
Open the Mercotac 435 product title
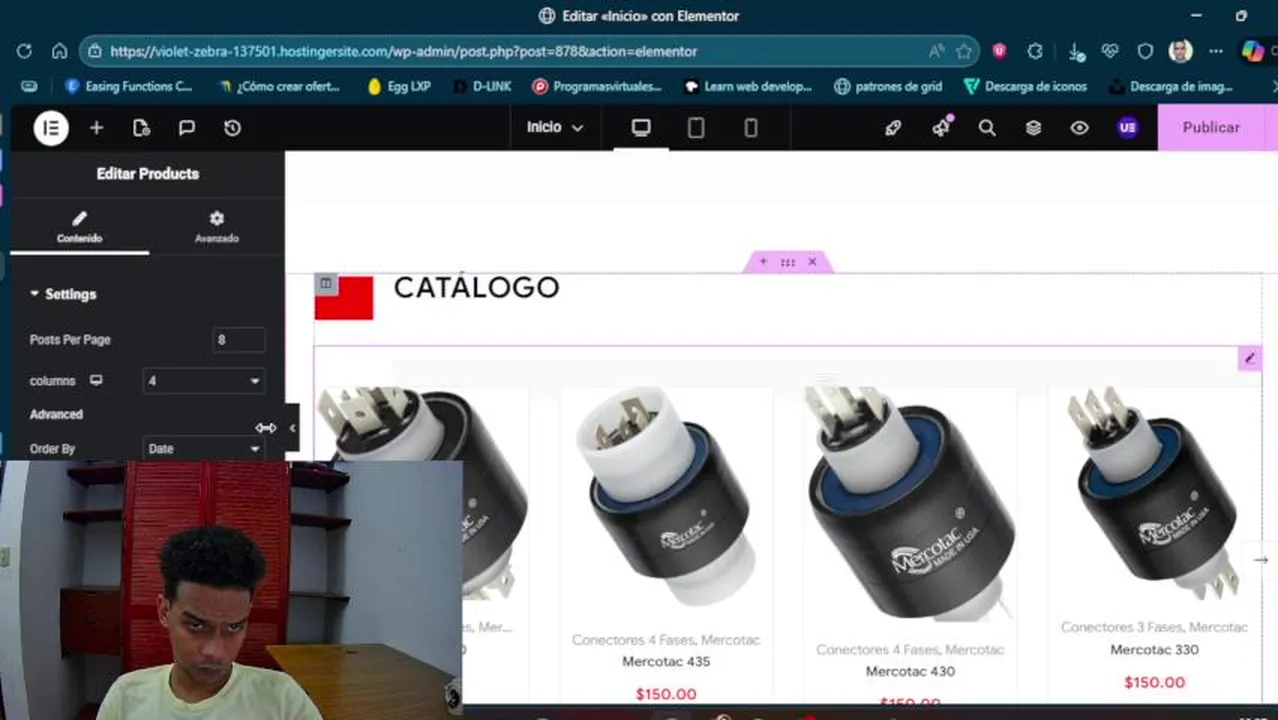point(666,662)
